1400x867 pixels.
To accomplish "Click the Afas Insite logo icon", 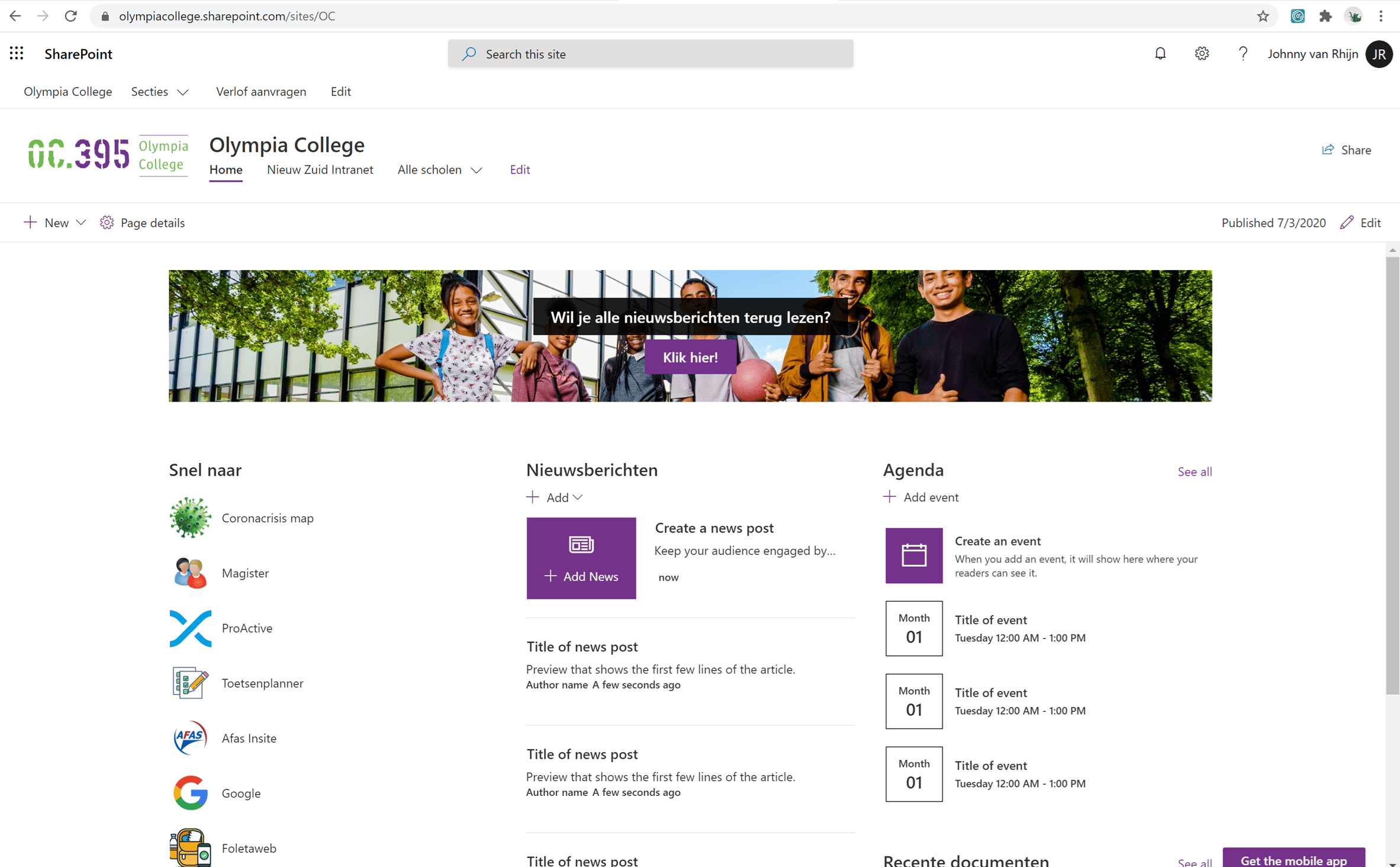I will point(190,738).
